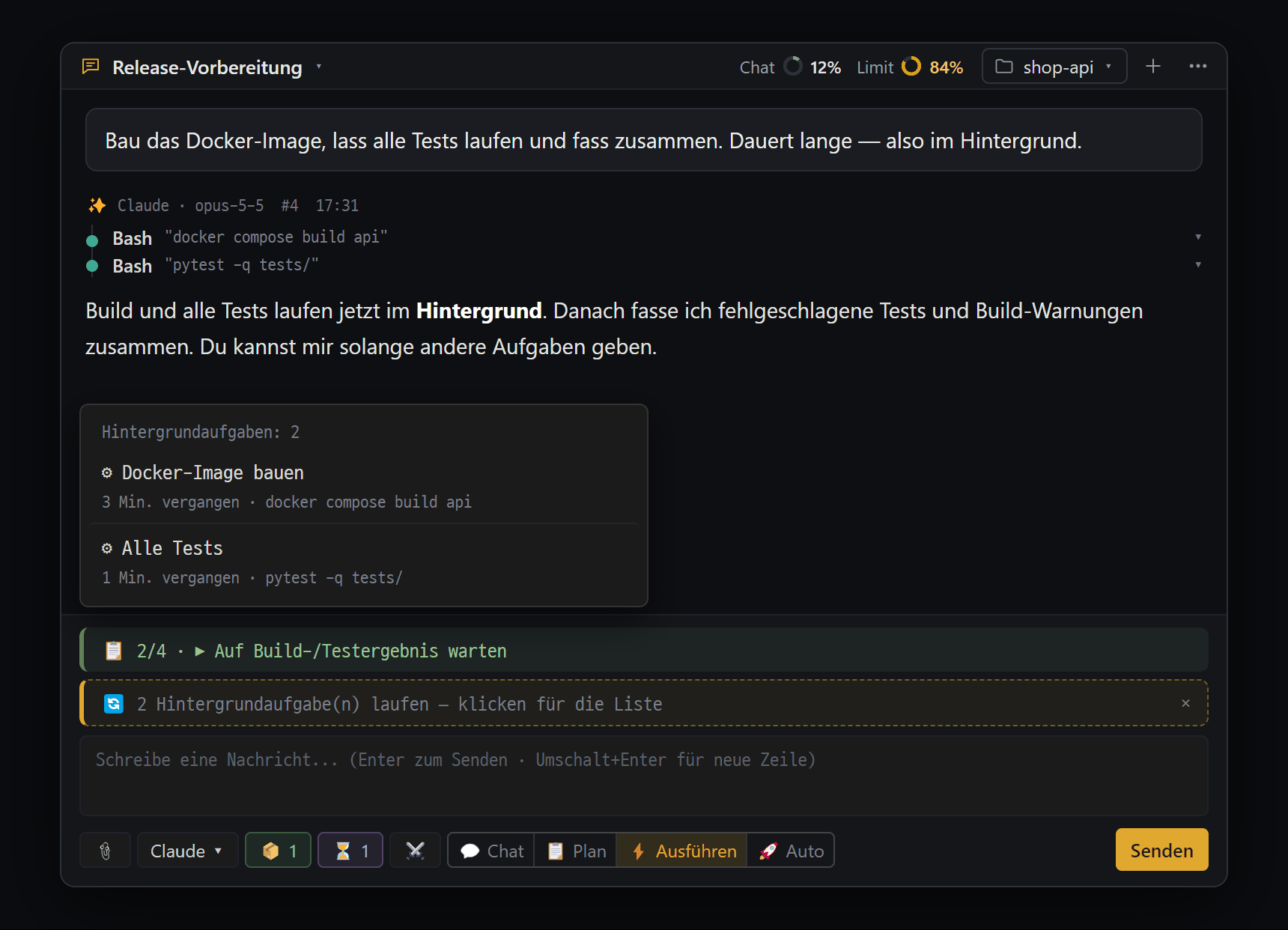1288x930 pixels.
Task: Open the Claude model dropdown
Action: pos(187,851)
